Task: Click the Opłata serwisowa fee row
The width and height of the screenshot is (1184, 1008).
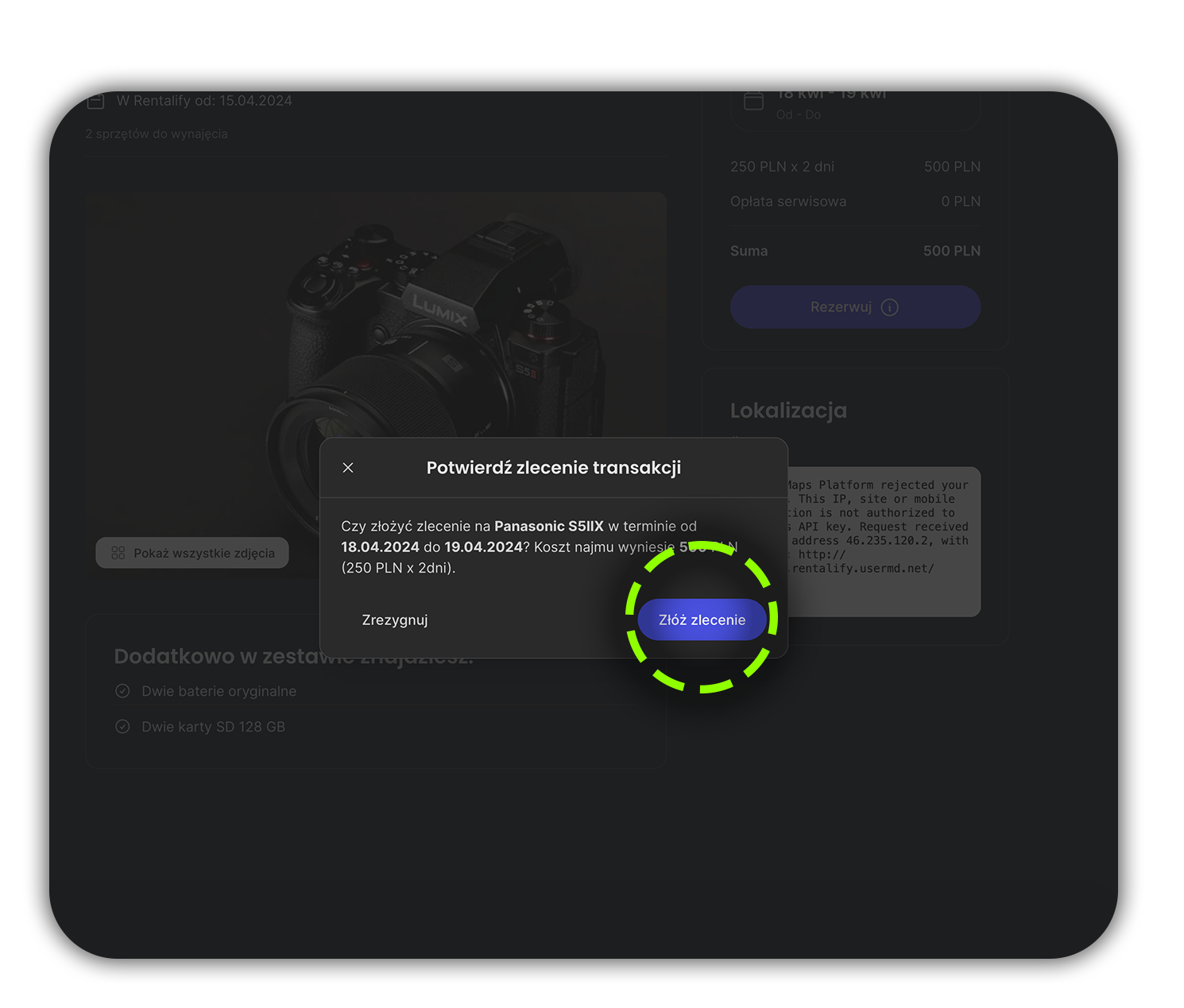Action: click(855, 202)
